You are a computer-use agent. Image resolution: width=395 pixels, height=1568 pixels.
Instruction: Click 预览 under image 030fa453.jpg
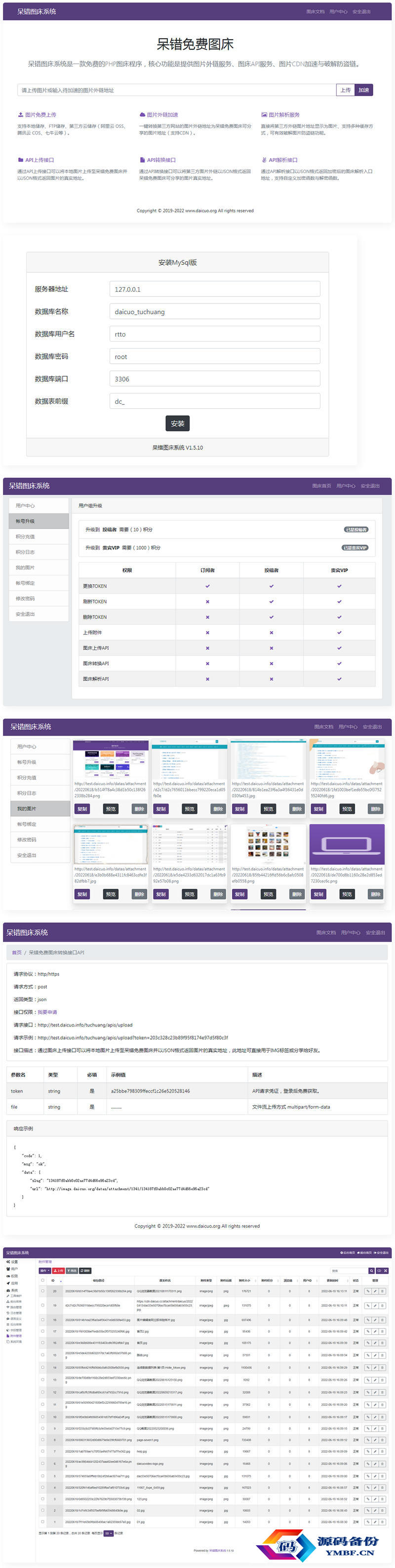coord(268,809)
